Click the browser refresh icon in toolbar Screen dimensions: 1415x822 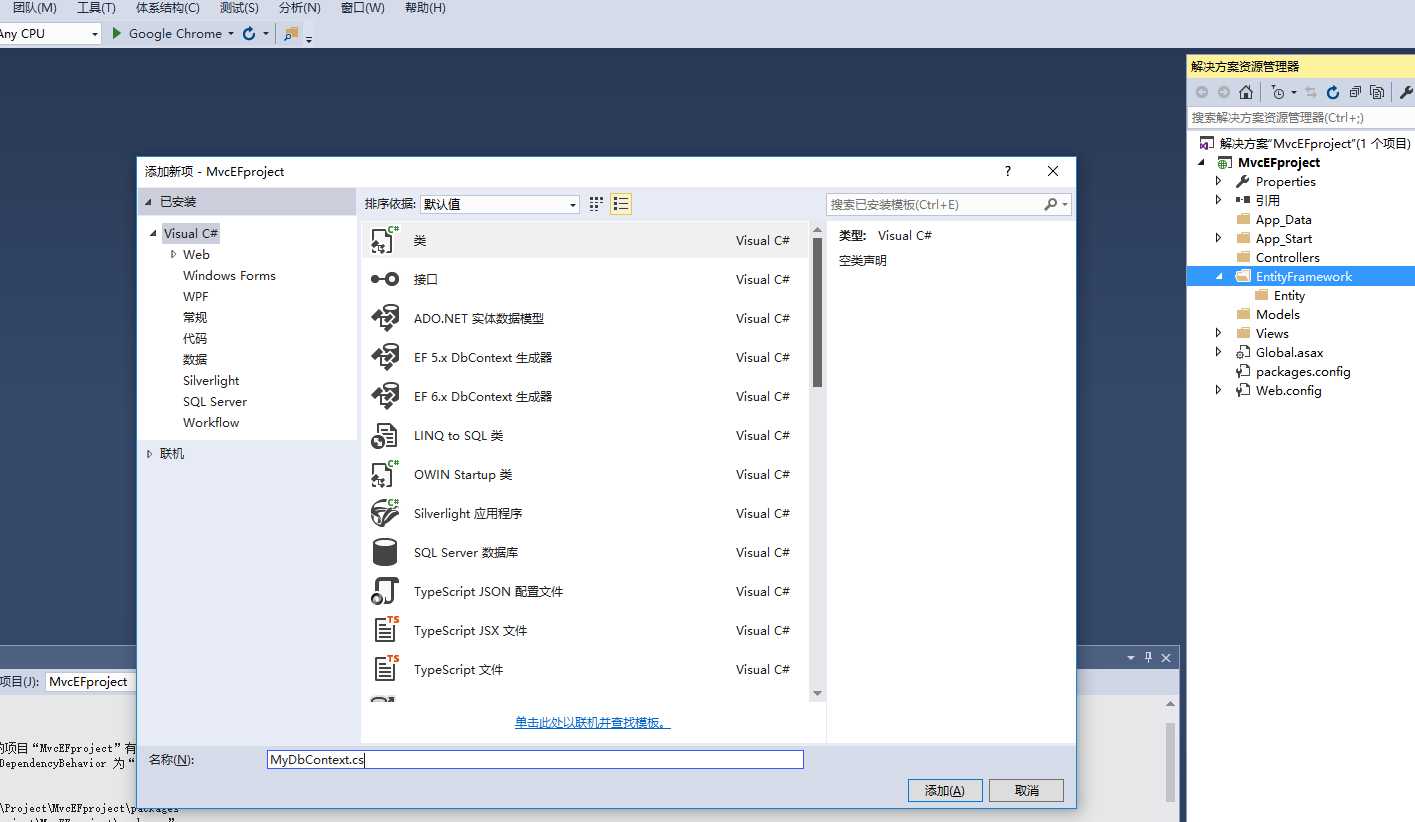(x=249, y=33)
